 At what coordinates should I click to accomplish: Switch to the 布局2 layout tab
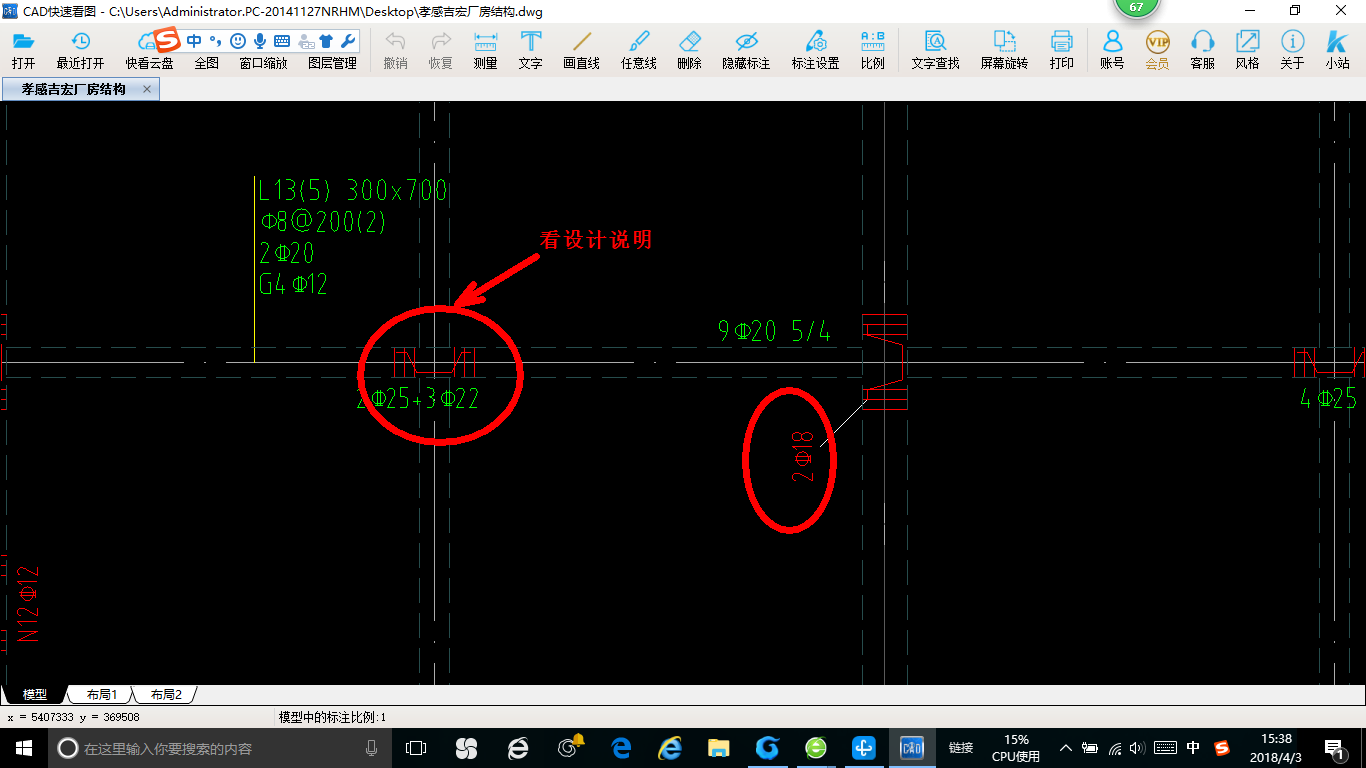(165, 694)
